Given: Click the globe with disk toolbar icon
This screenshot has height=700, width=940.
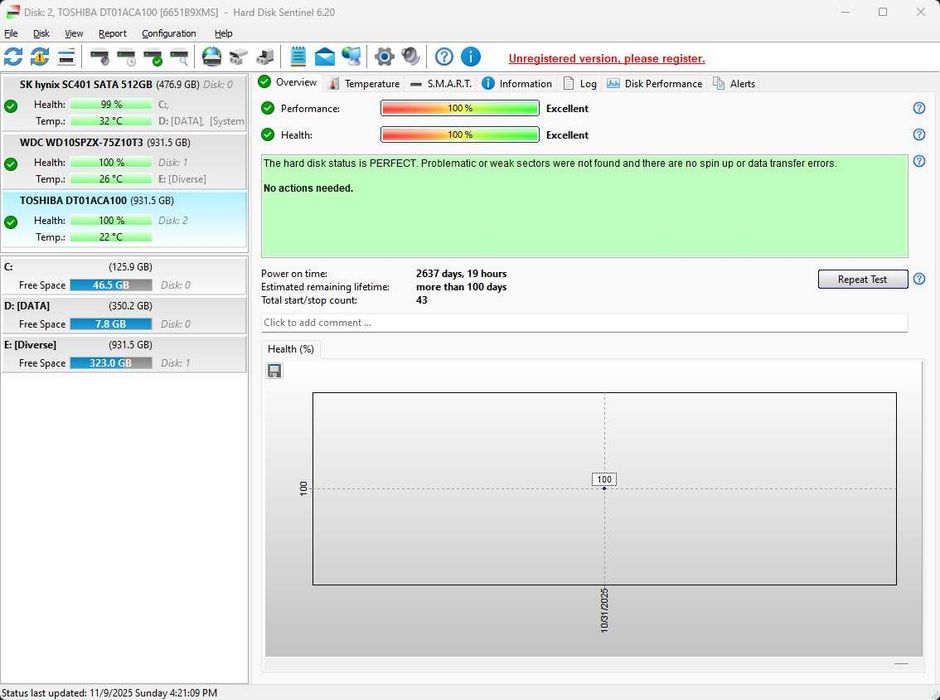Looking at the screenshot, I should pyautogui.click(x=212, y=58).
